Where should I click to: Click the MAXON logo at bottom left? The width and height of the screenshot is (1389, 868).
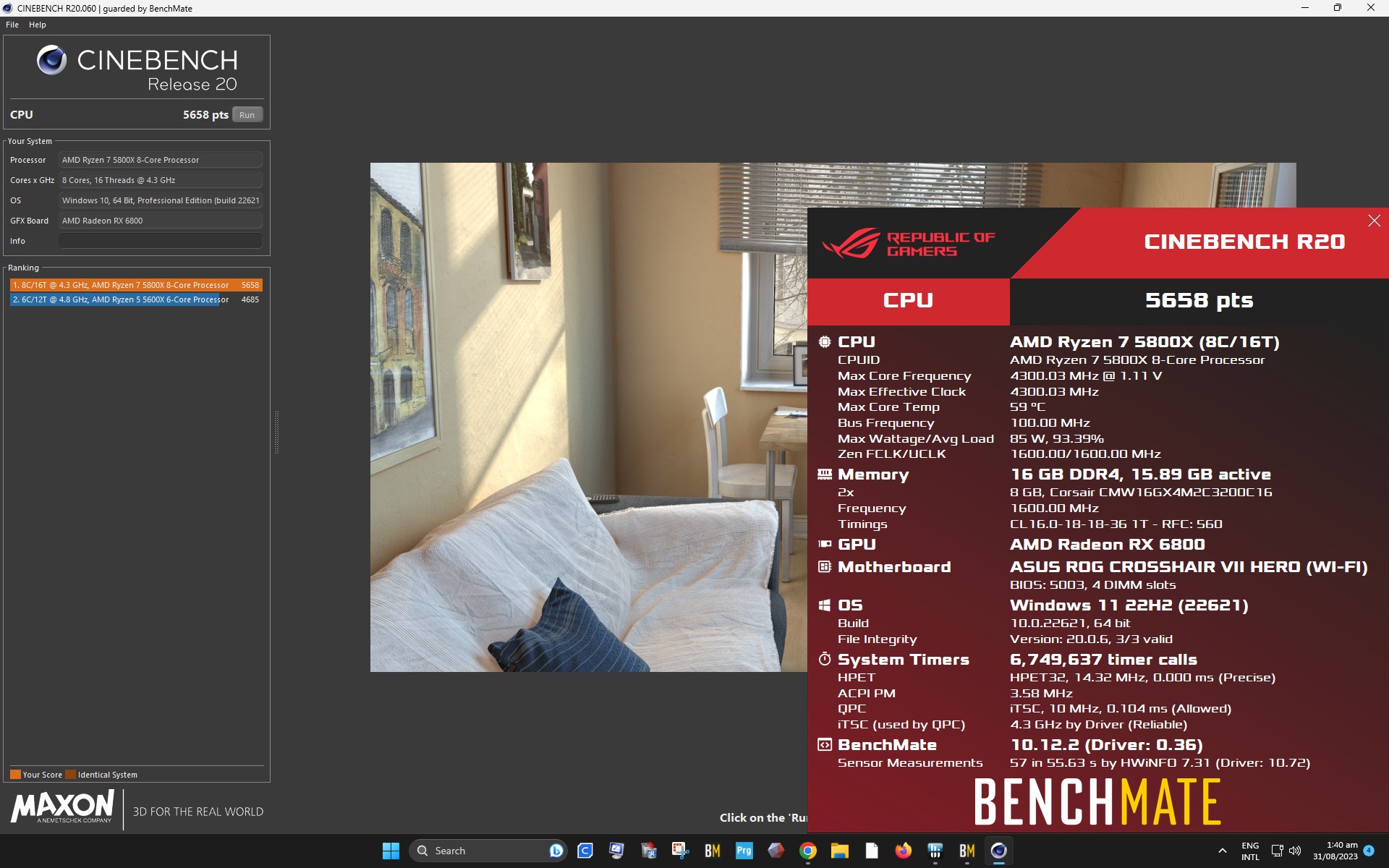(x=62, y=807)
